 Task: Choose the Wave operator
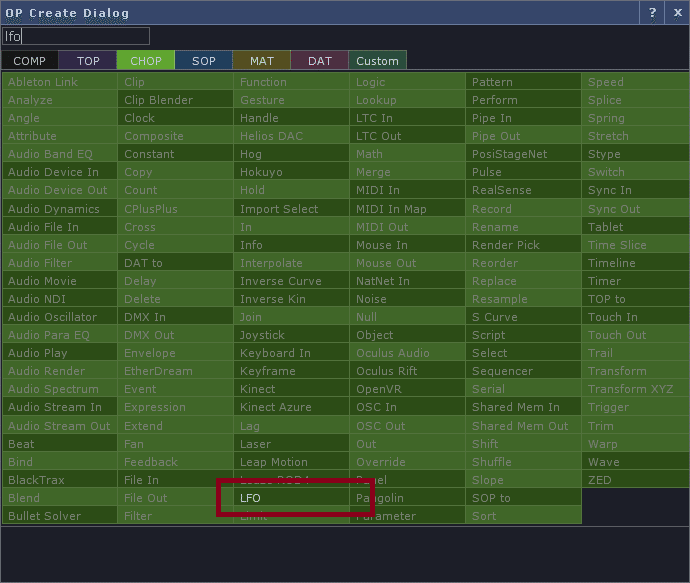(636, 462)
